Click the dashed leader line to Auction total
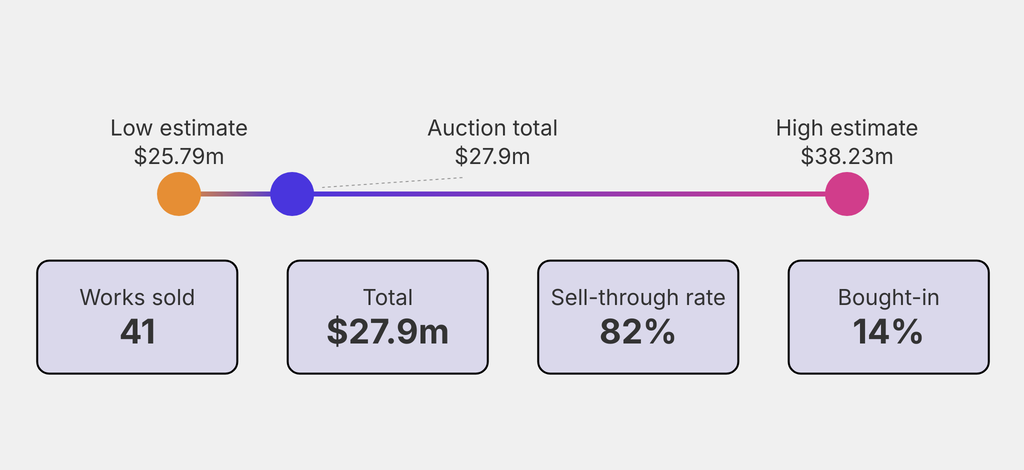This screenshot has width=1024, height=470. coord(390,183)
